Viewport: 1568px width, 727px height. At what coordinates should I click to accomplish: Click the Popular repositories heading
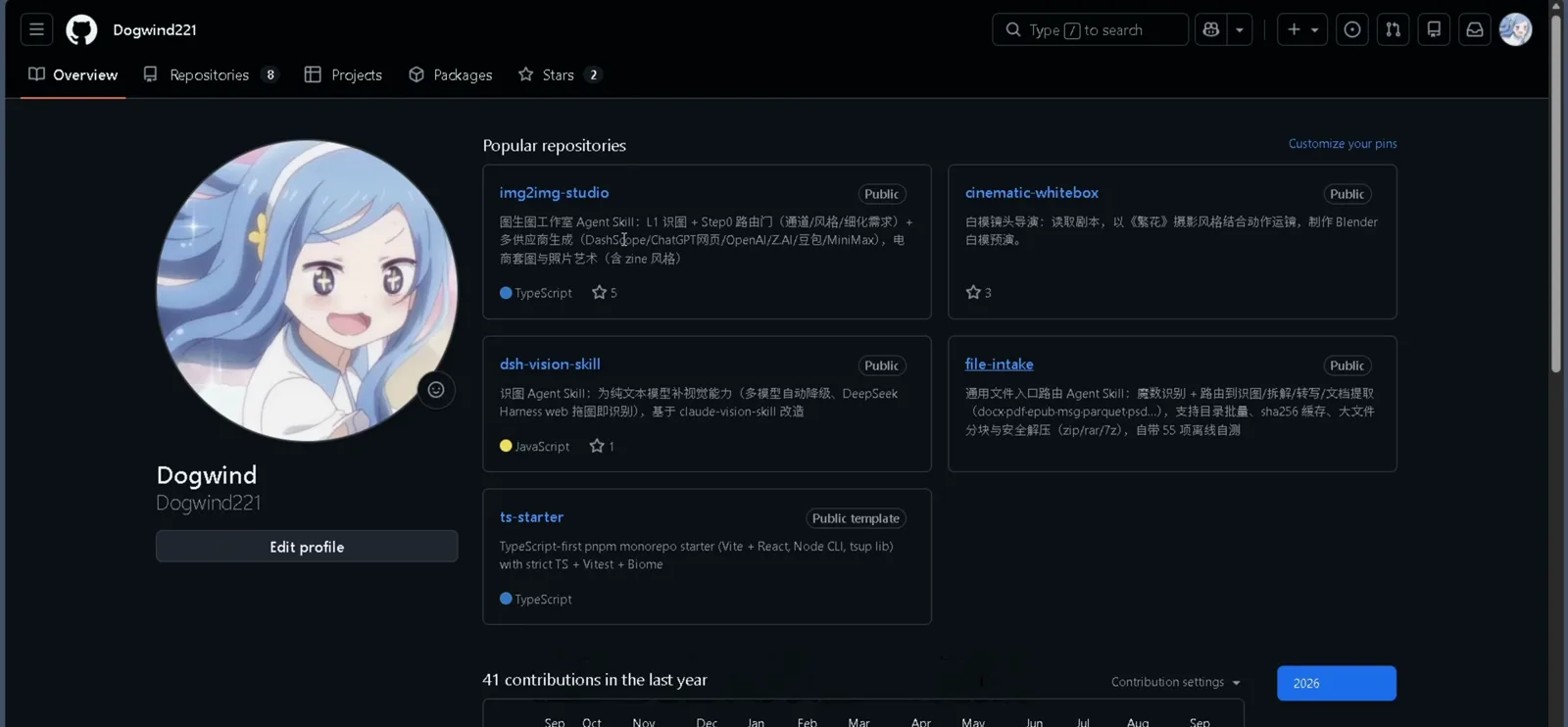pos(554,145)
